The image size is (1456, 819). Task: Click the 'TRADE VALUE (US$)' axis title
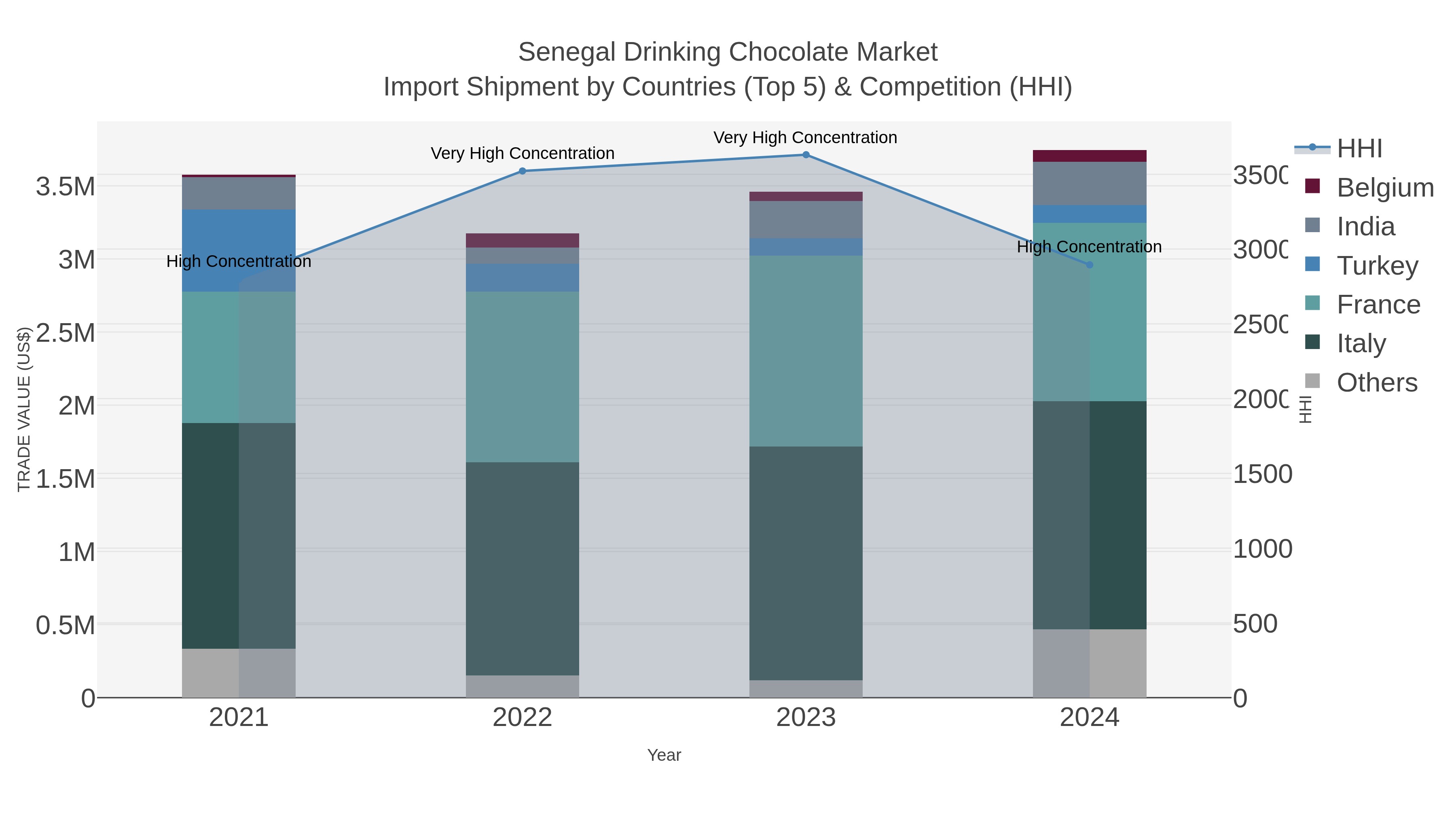point(24,409)
